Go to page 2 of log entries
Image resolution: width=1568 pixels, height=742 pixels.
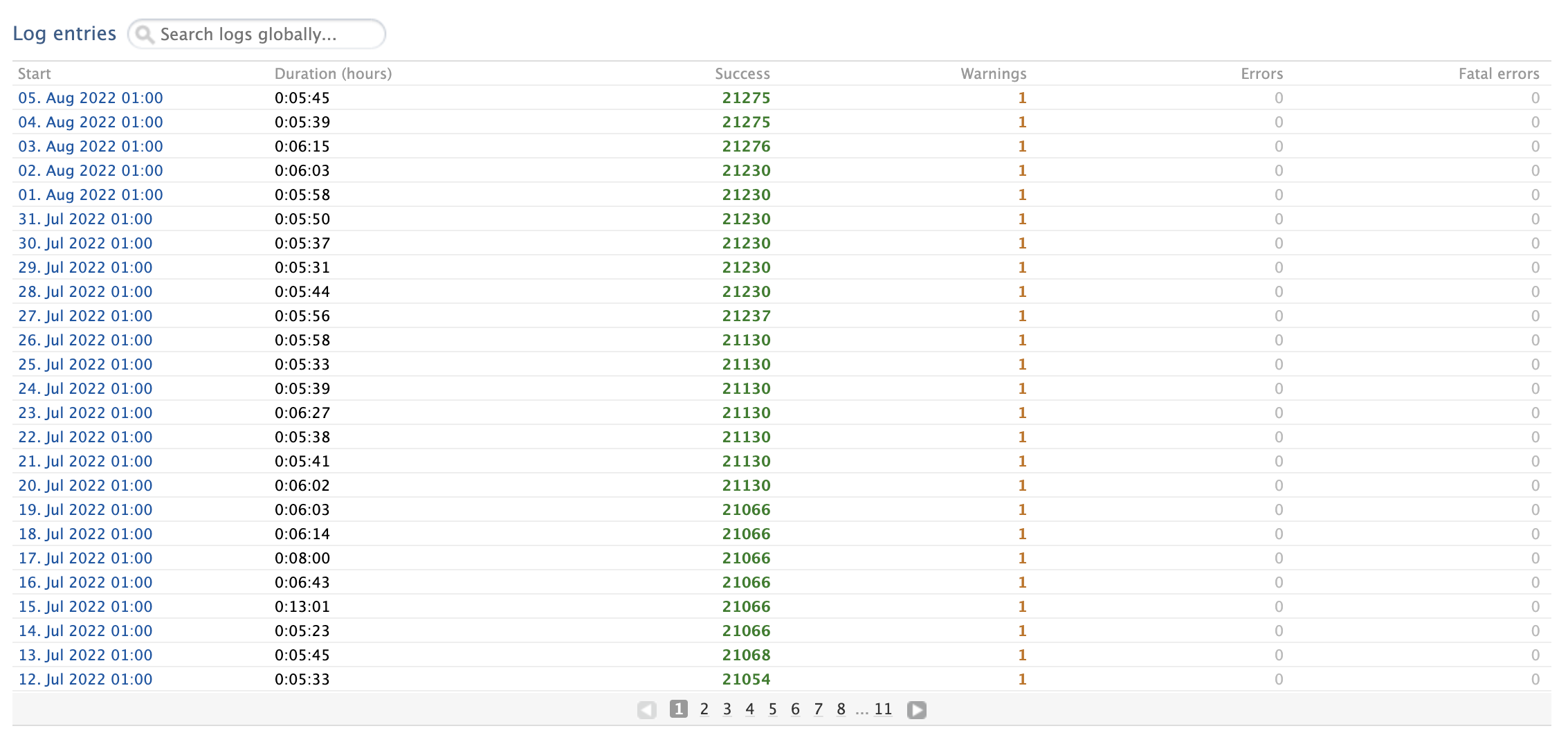[x=704, y=709]
